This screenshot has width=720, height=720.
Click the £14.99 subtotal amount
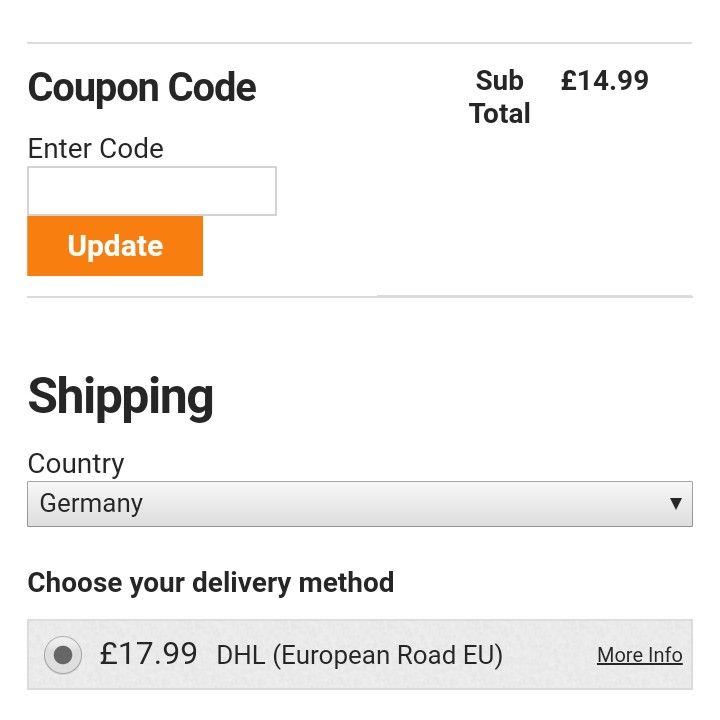pyautogui.click(x=604, y=80)
